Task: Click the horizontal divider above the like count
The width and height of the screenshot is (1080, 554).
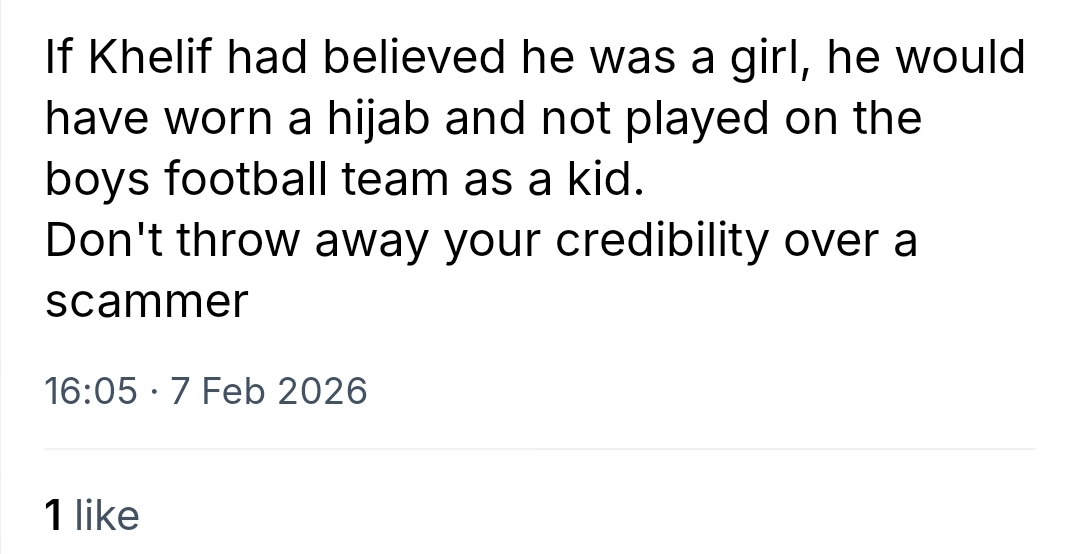Action: pyautogui.click(x=540, y=451)
